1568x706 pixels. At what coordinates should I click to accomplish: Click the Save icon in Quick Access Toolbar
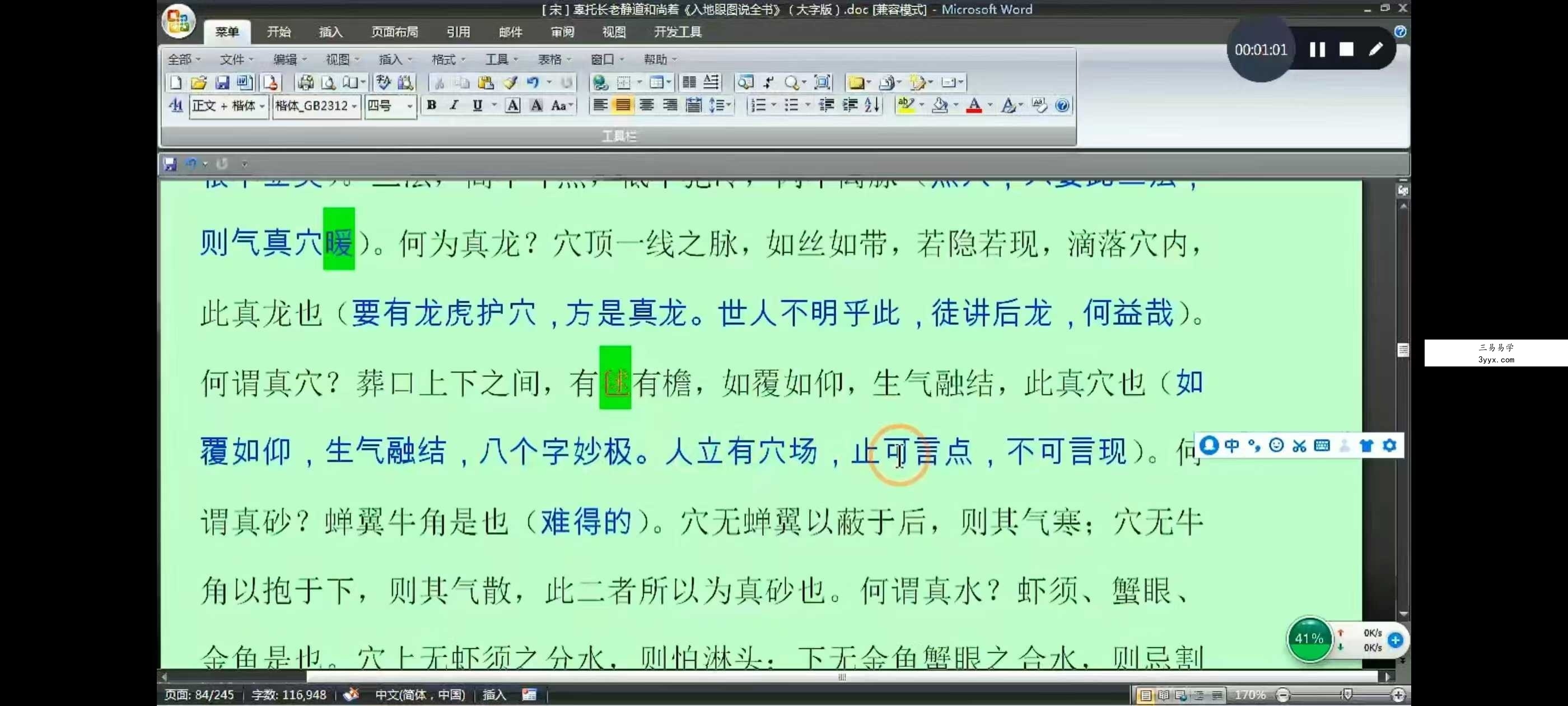point(170,164)
